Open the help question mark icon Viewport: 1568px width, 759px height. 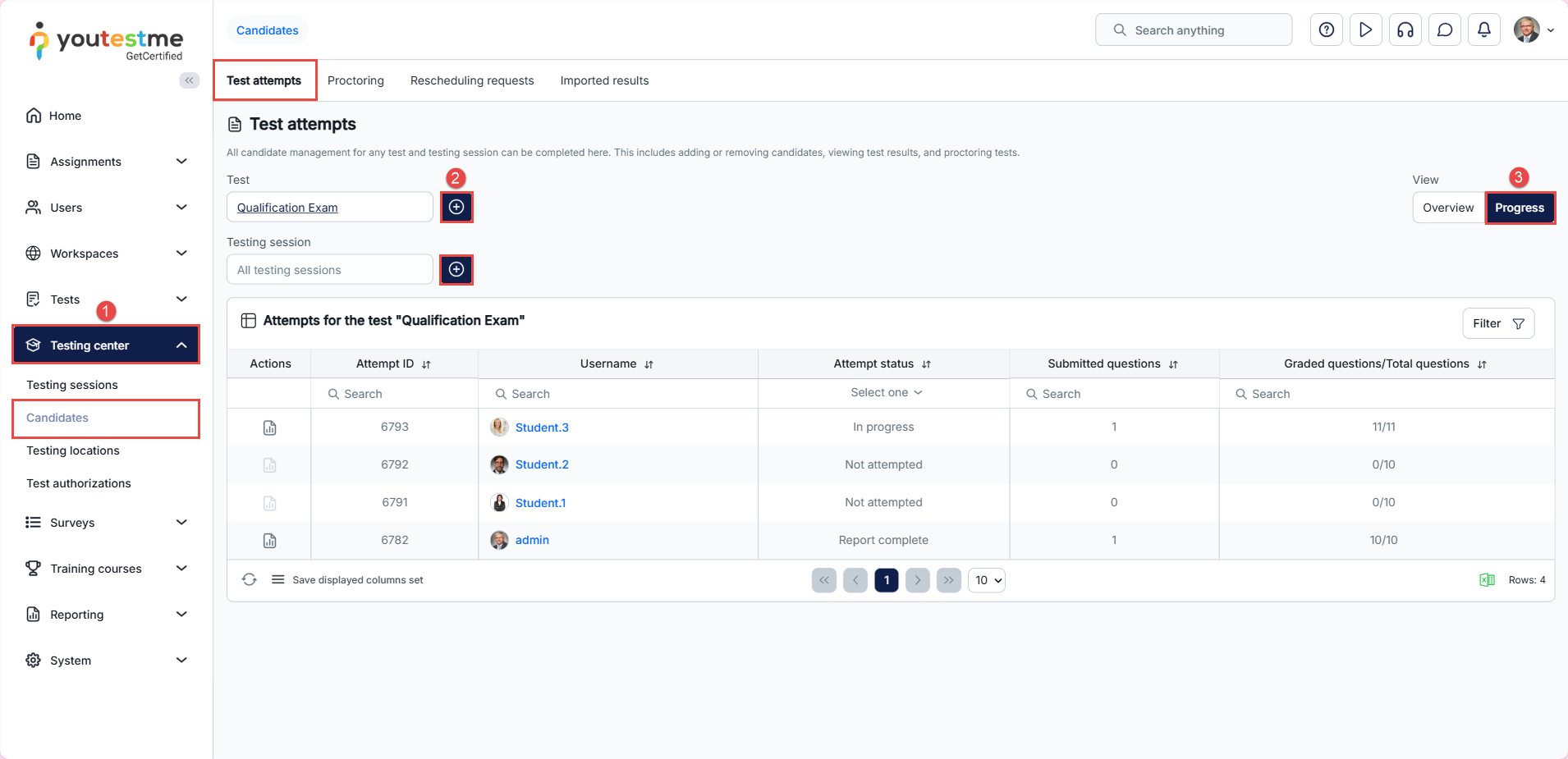pyautogui.click(x=1326, y=30)
